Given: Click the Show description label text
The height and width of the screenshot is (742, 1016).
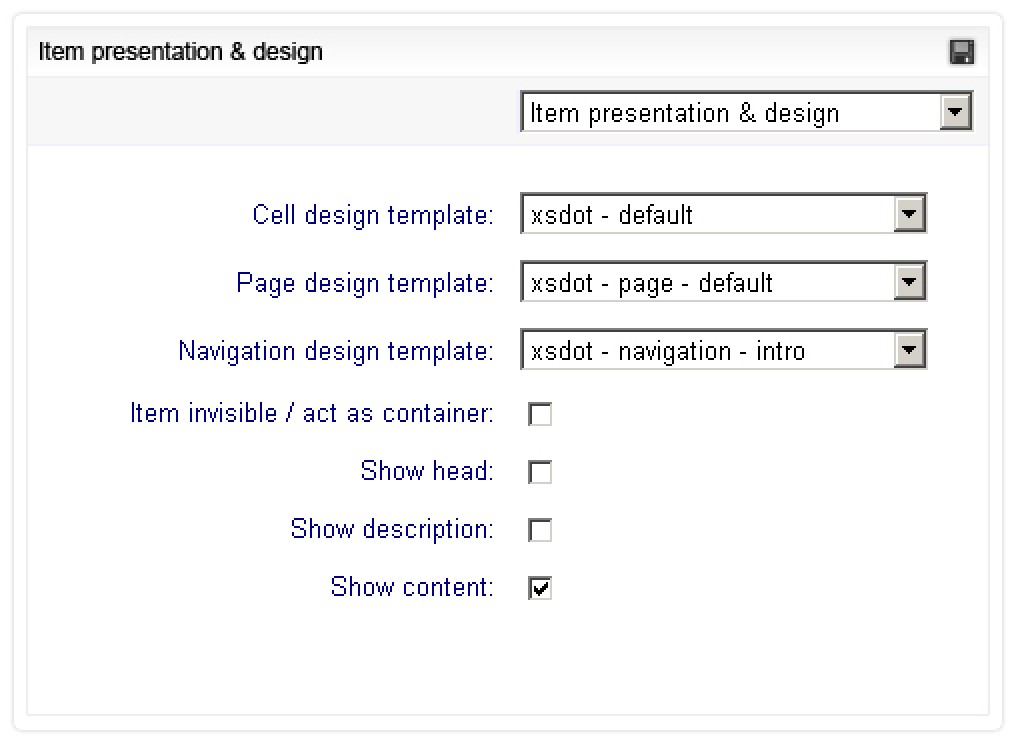Looking at the screenshot, I should [392, 529].
